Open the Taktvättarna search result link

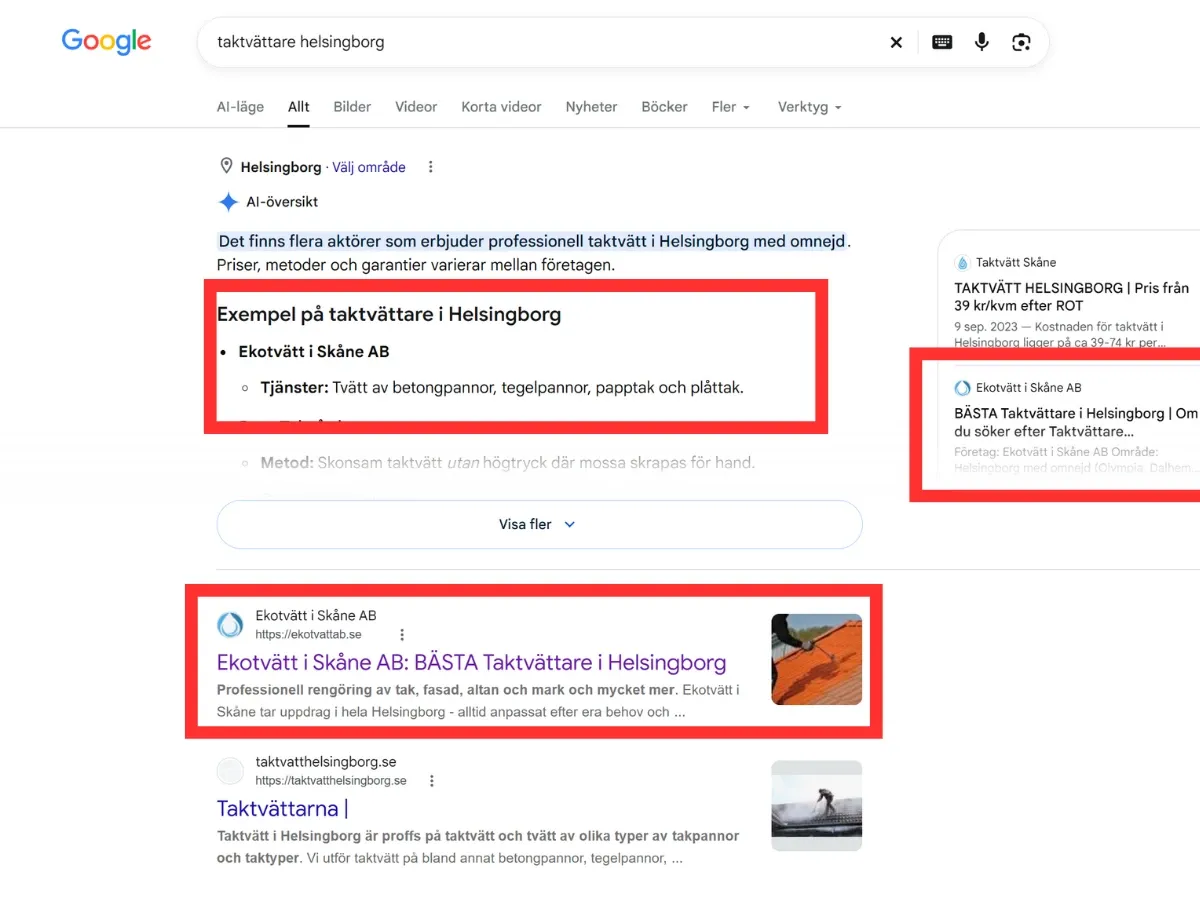tap(283, 809)
